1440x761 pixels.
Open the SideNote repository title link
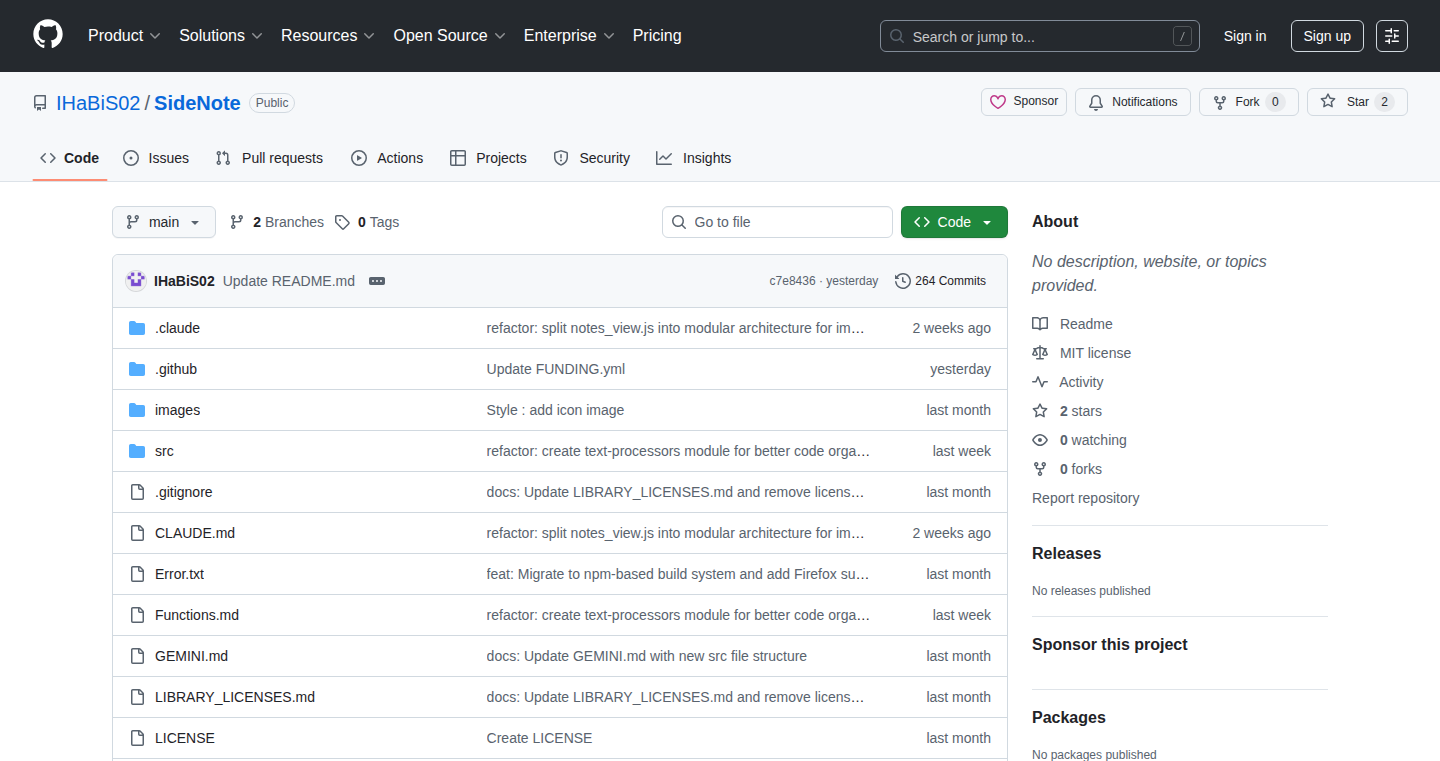197,103
